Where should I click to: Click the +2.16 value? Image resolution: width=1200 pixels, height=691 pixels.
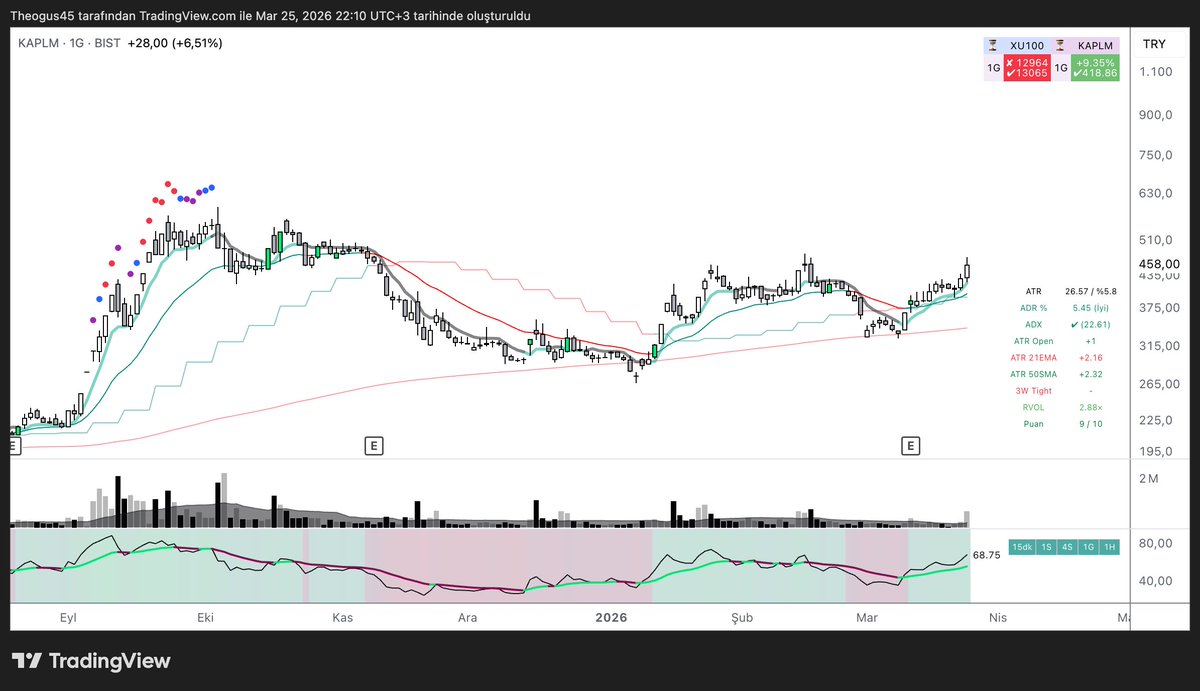pyautogui.click(x=1091, y=358)
